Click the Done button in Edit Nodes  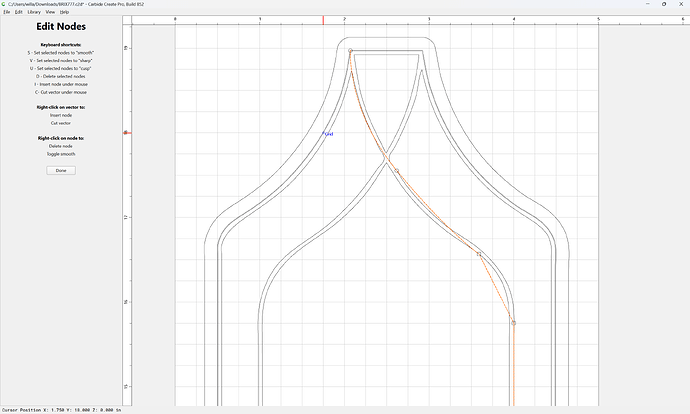pyautogui.click(x=61, y=170)
